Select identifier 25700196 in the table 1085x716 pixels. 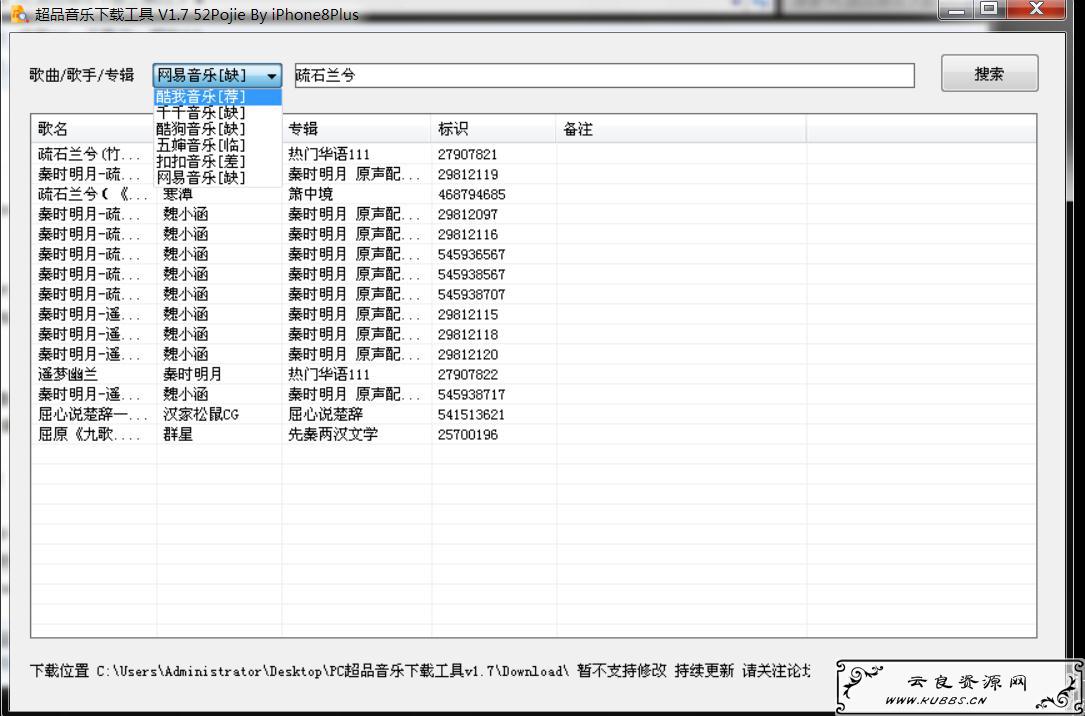pos(468,435)
